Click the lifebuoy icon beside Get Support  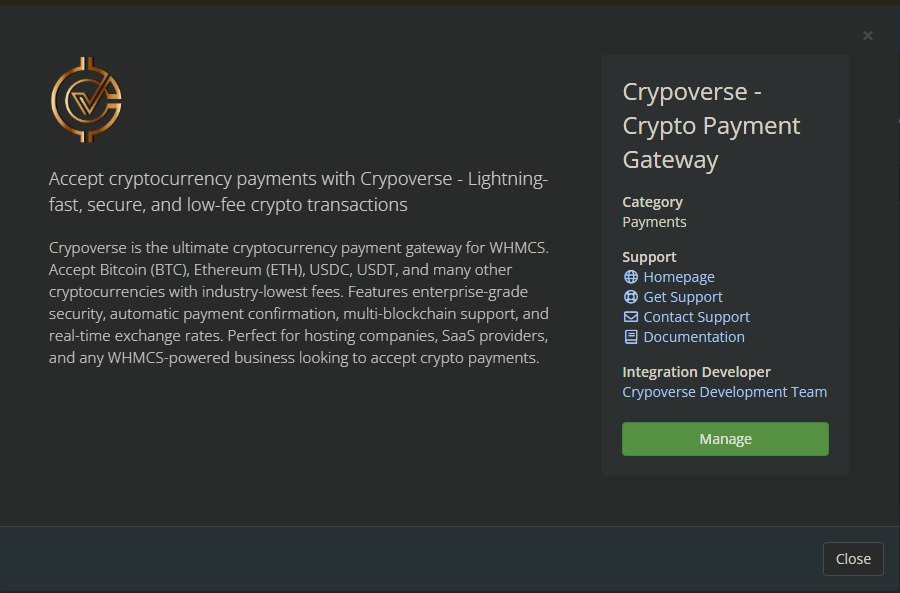click(x=630, y=297)
